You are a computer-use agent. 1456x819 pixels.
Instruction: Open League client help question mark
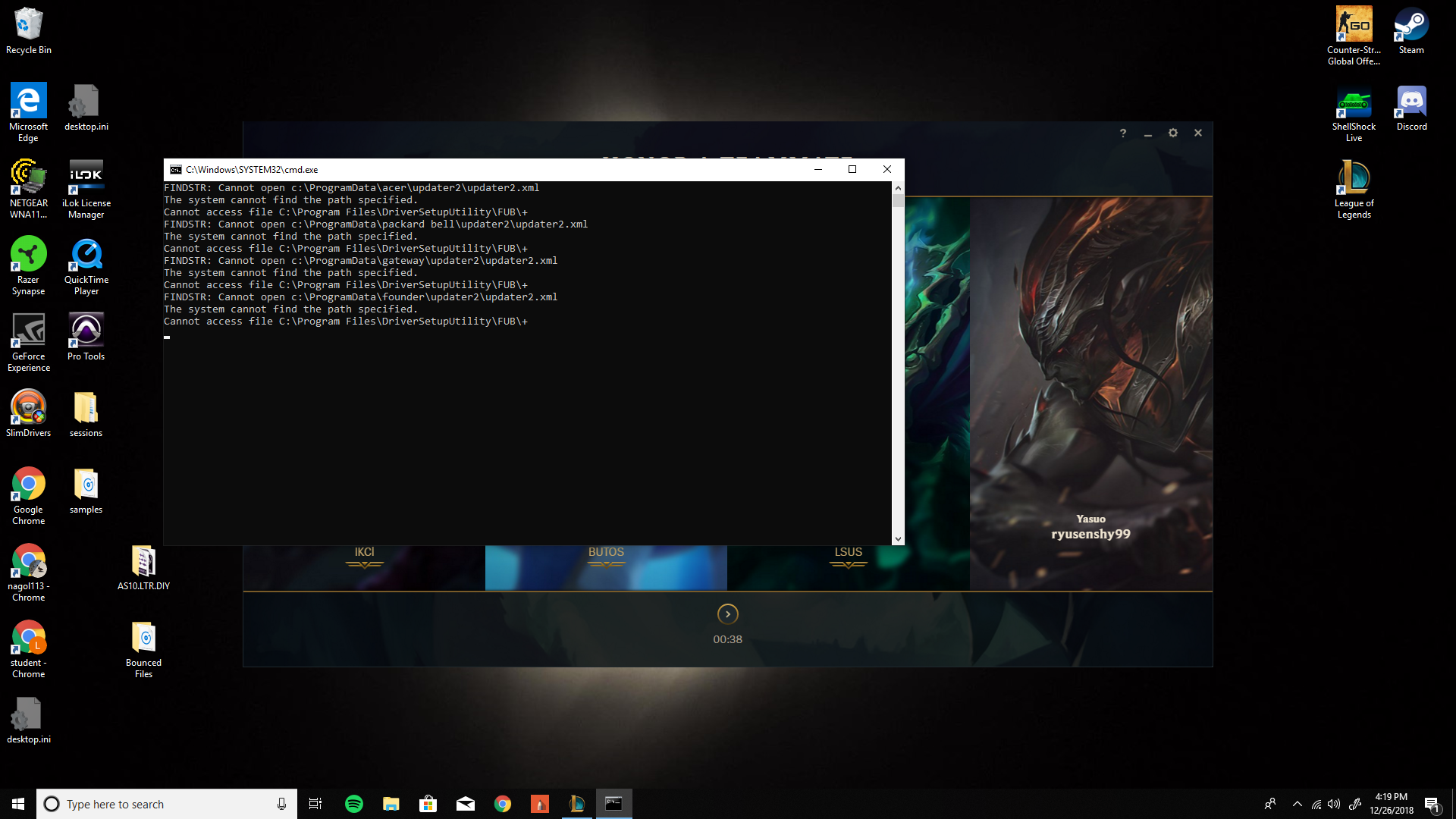click(x=1122, y=132)
